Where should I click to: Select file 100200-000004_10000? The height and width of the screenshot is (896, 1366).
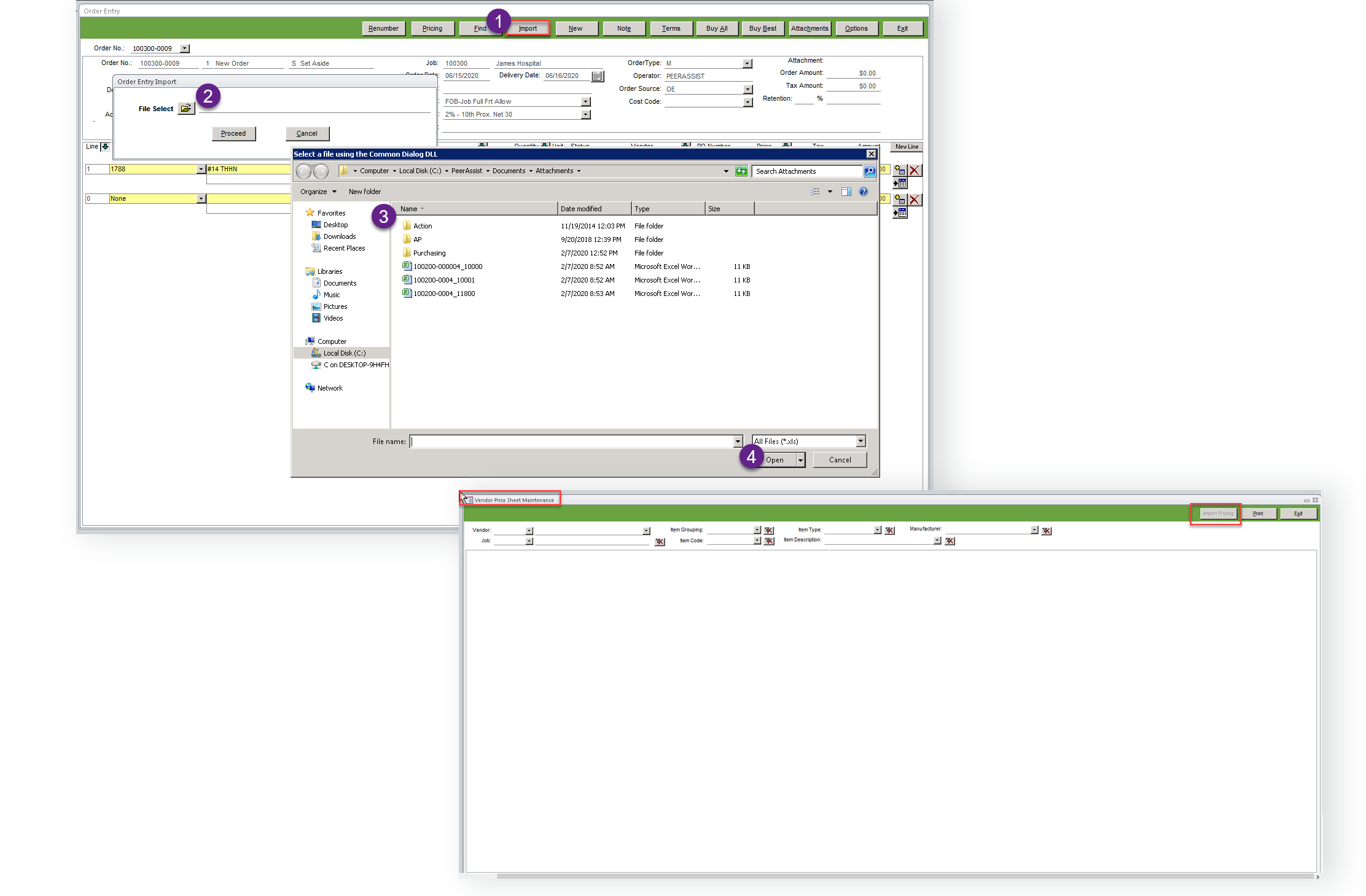point(448,267)
